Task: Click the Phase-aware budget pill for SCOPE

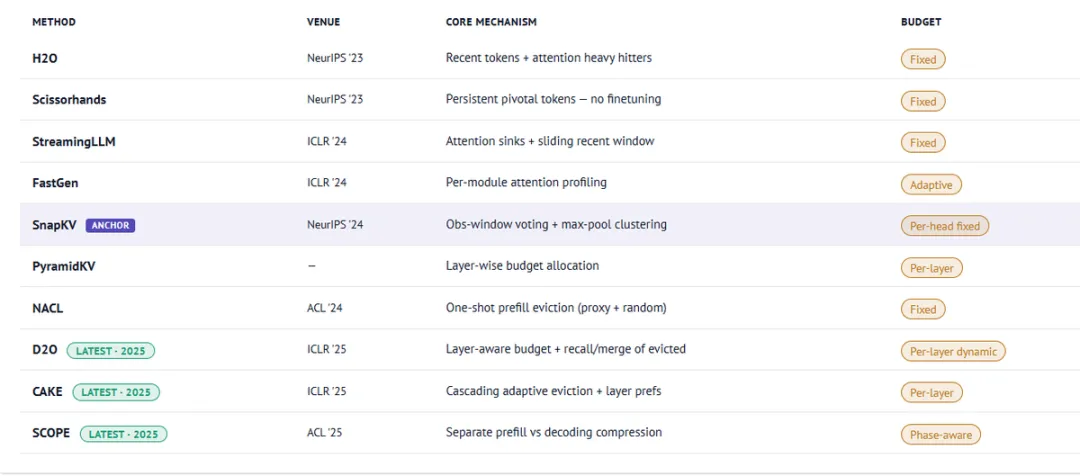Action: click(x=939, y=434)
